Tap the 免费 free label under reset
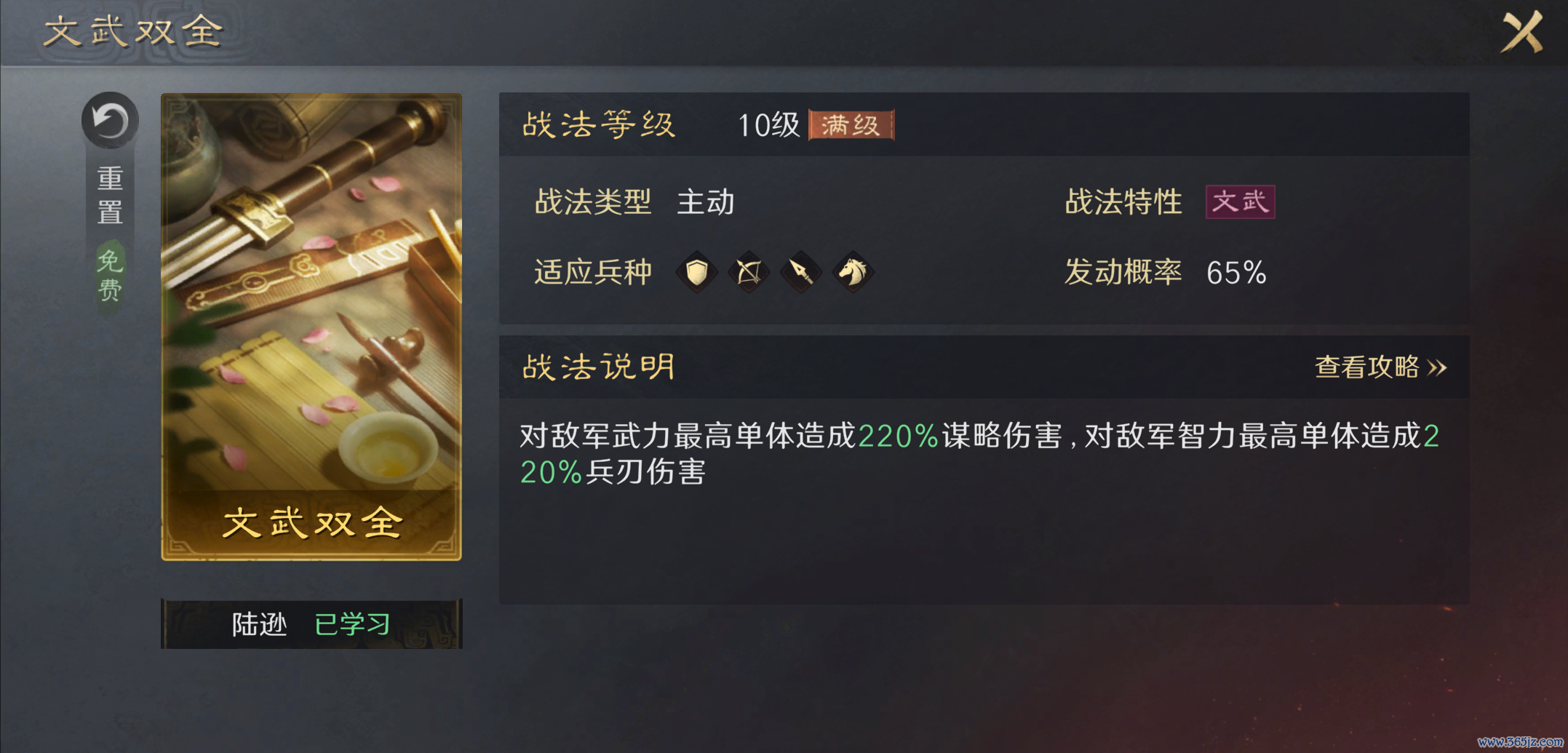This screenshot has width=1568, height=753. 110,275
